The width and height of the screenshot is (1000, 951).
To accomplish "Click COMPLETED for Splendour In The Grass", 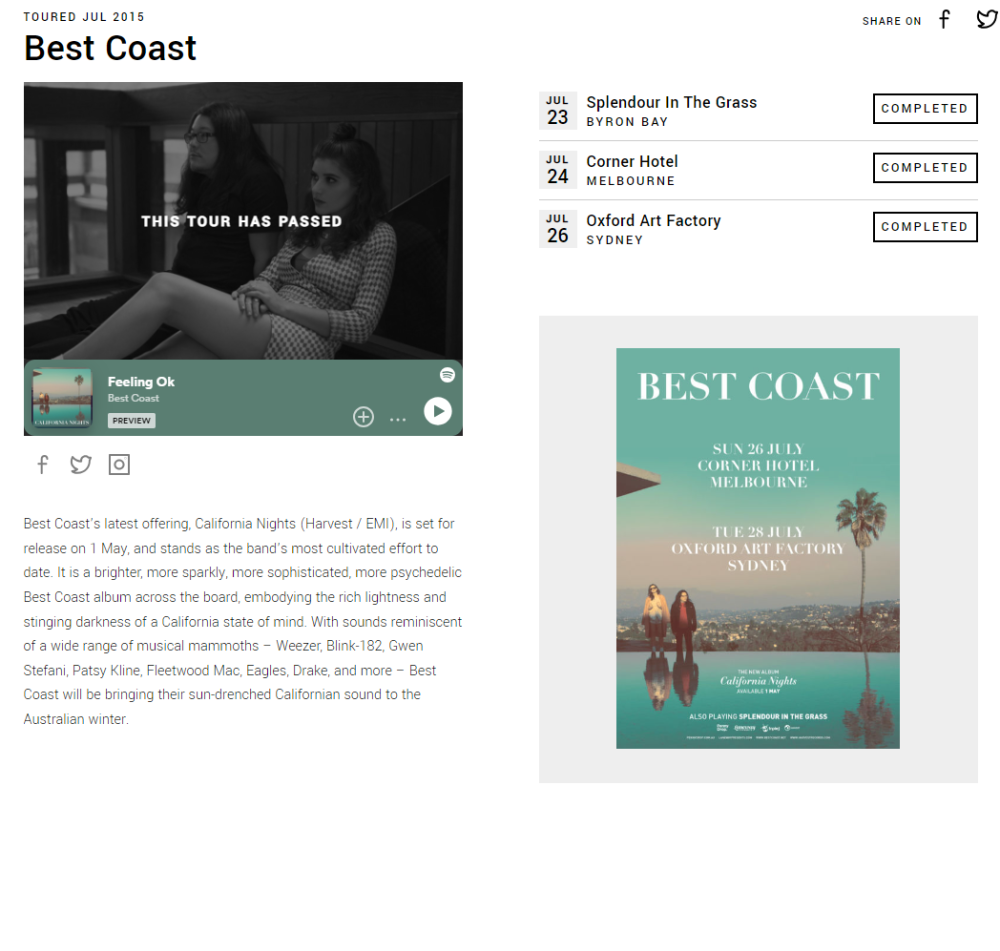I will pyautogui.click(x=925, y=108).
